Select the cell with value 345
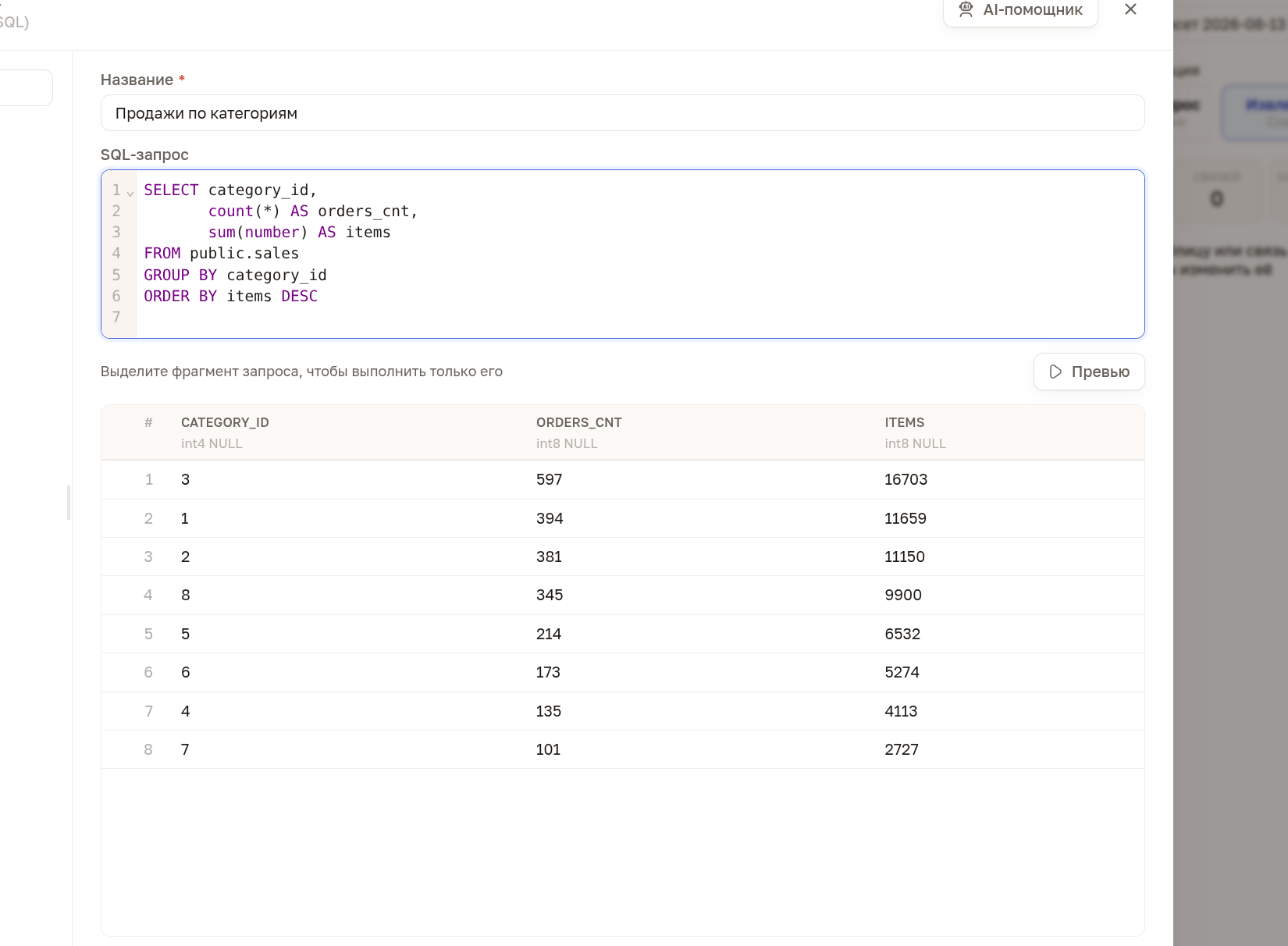 coord(550,595)
